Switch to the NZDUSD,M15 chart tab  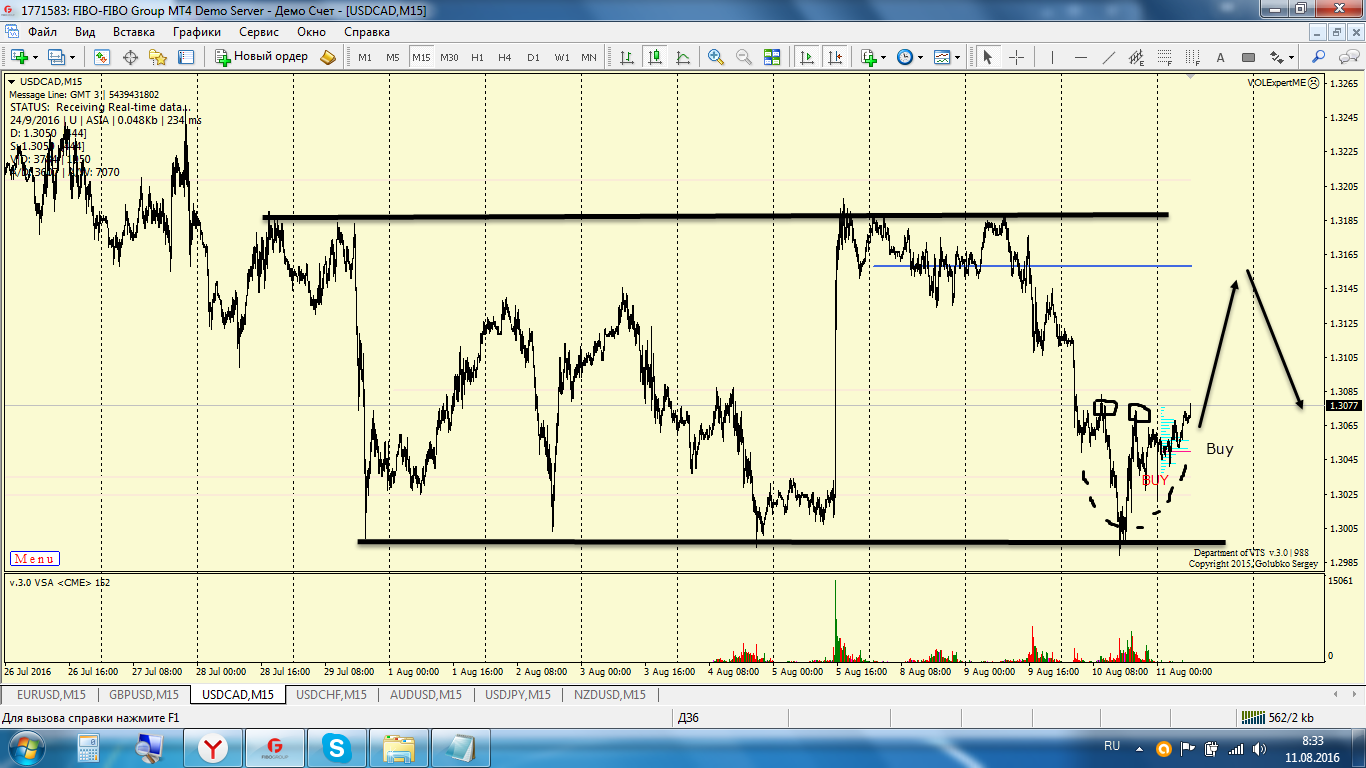610,695
